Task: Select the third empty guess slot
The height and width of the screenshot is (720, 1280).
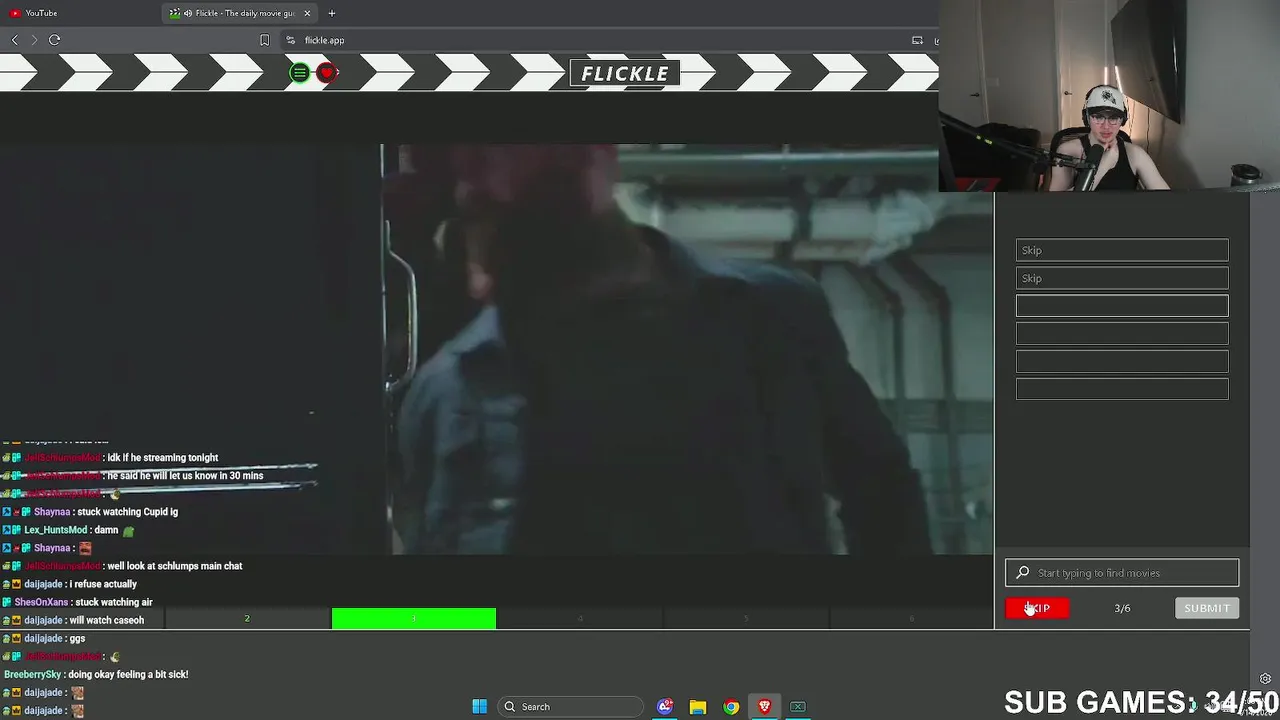Action: click(1122, 306)
